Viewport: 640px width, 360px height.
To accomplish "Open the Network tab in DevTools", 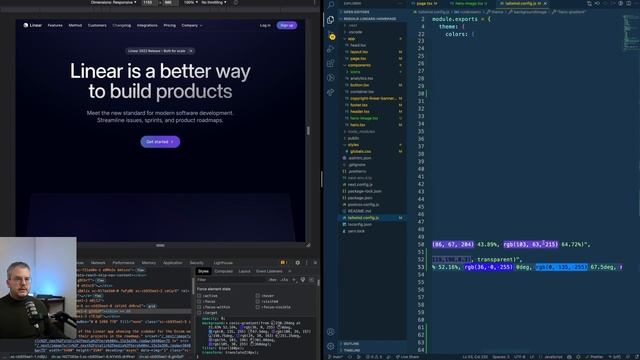I will point(98,263).
